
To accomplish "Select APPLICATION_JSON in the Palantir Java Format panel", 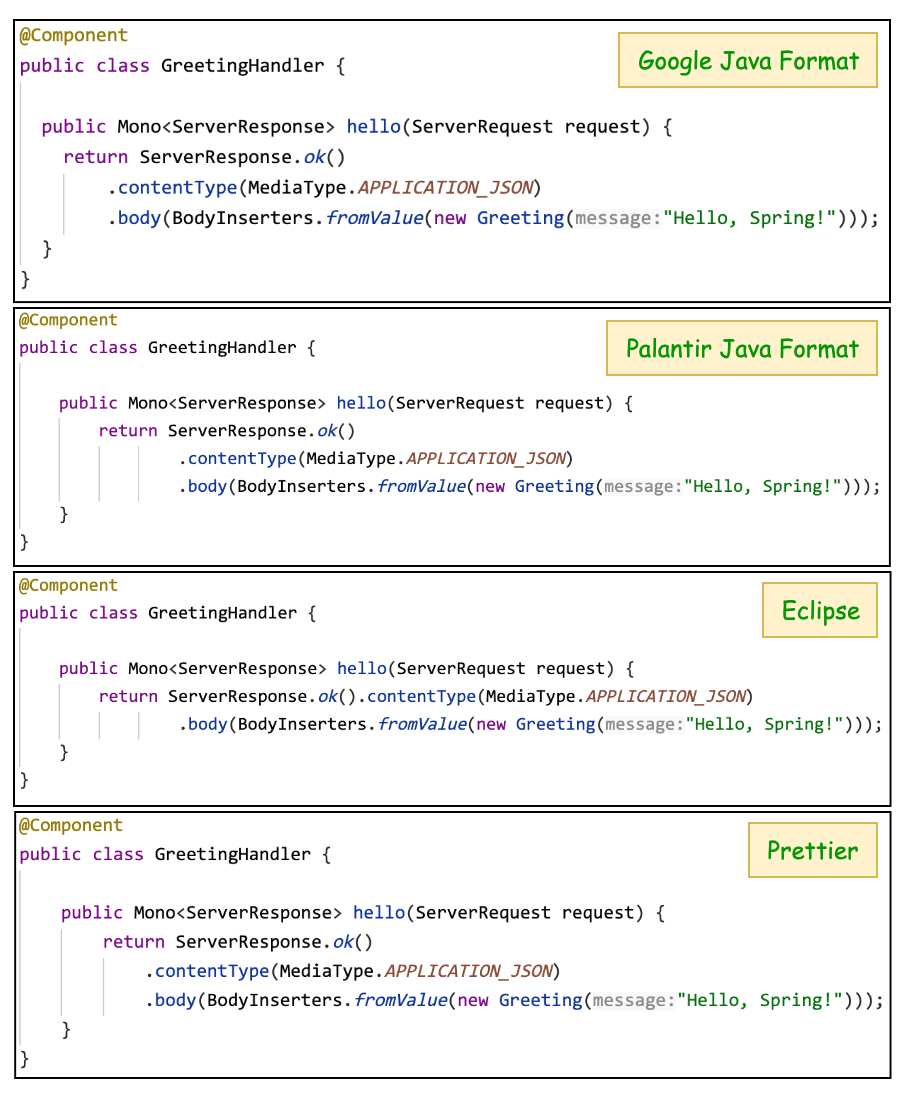I will click(x=486, y=459).
